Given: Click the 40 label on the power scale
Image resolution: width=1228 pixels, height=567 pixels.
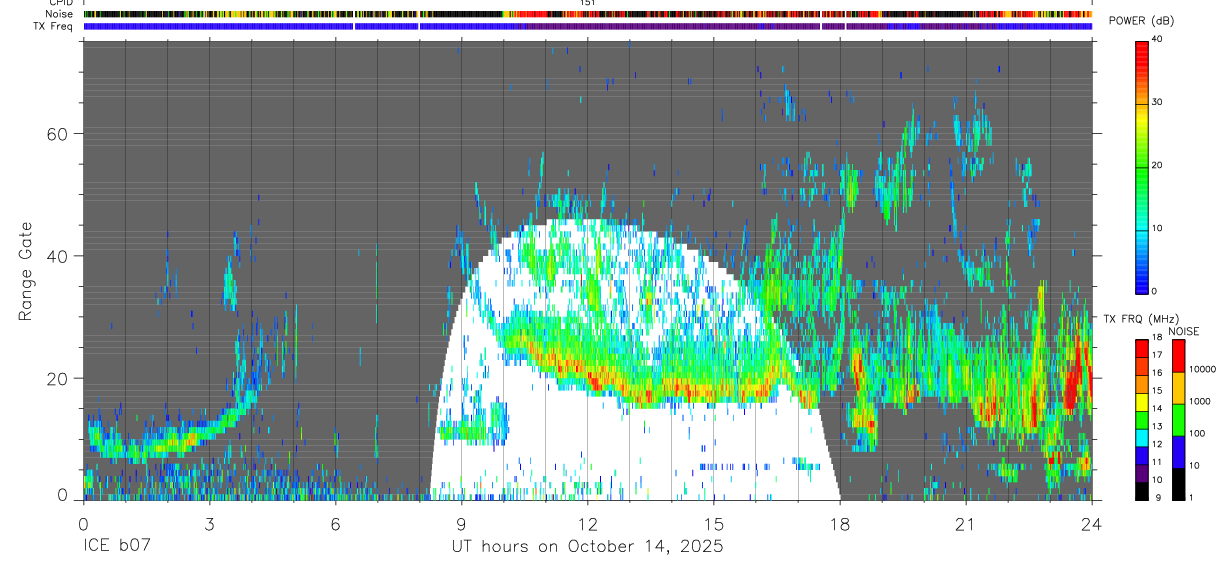Looking at the screenshot, I should pyautogui.click(x=1157, y=39).
